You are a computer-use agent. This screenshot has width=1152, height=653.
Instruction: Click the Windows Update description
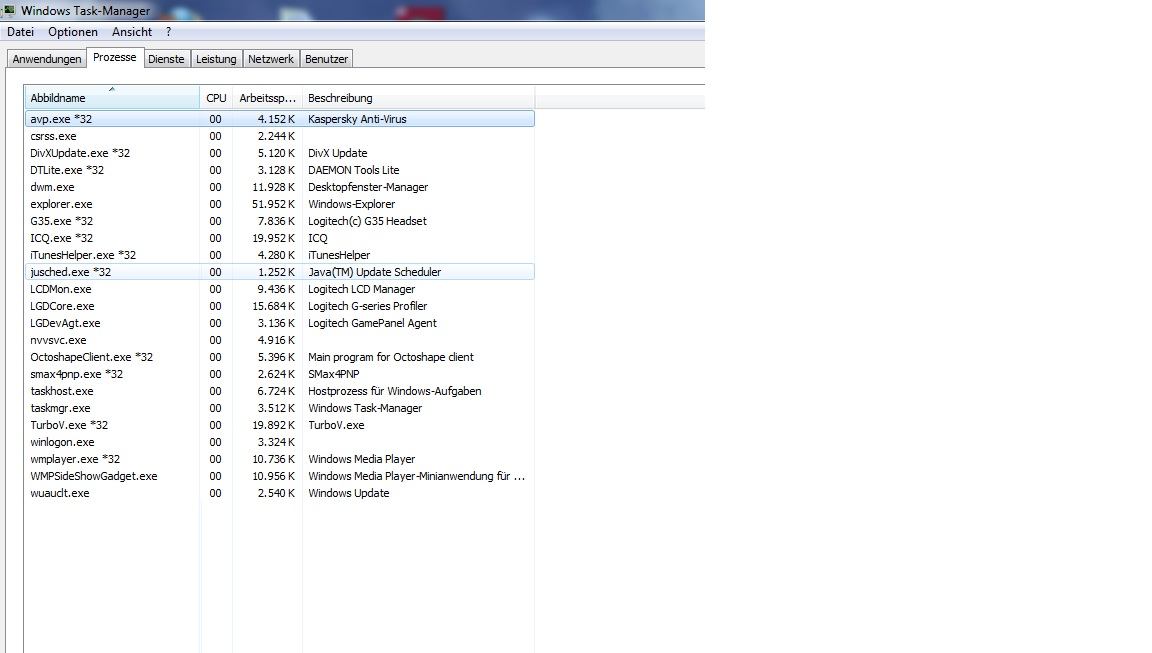coord(348,493)
